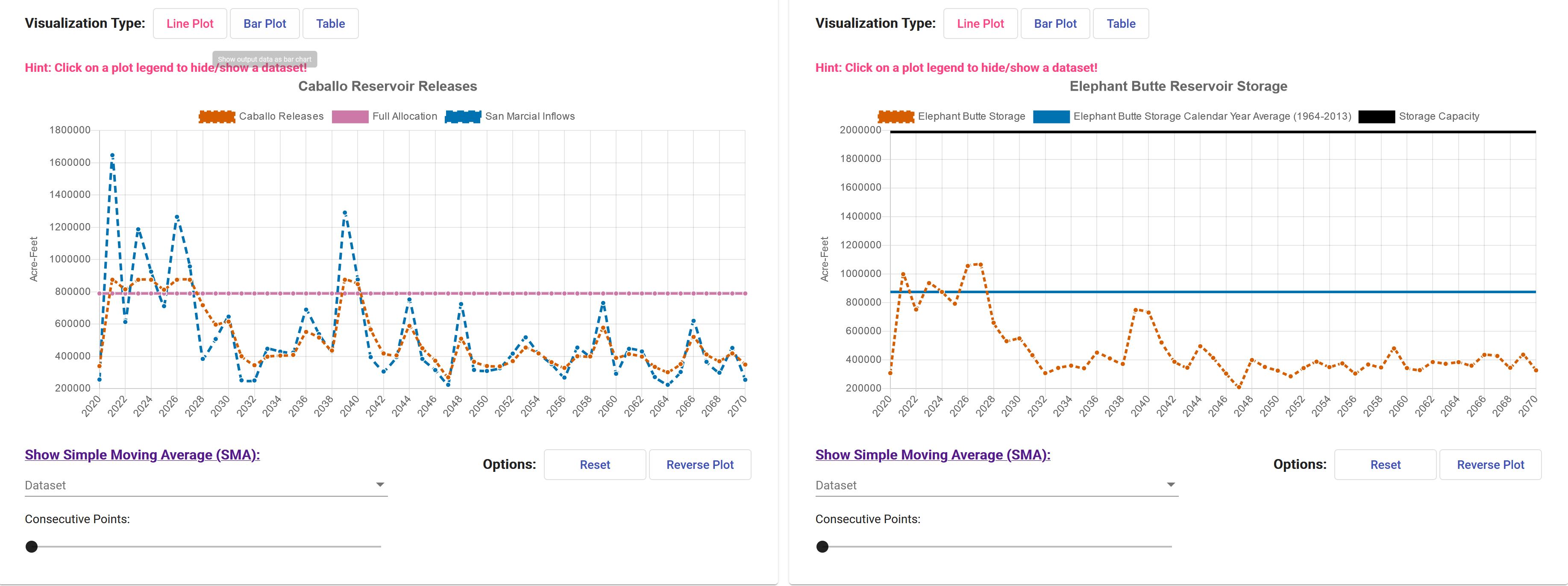Switch Elephant Butte chart to Bar Plot

[x=1055, y=24]
